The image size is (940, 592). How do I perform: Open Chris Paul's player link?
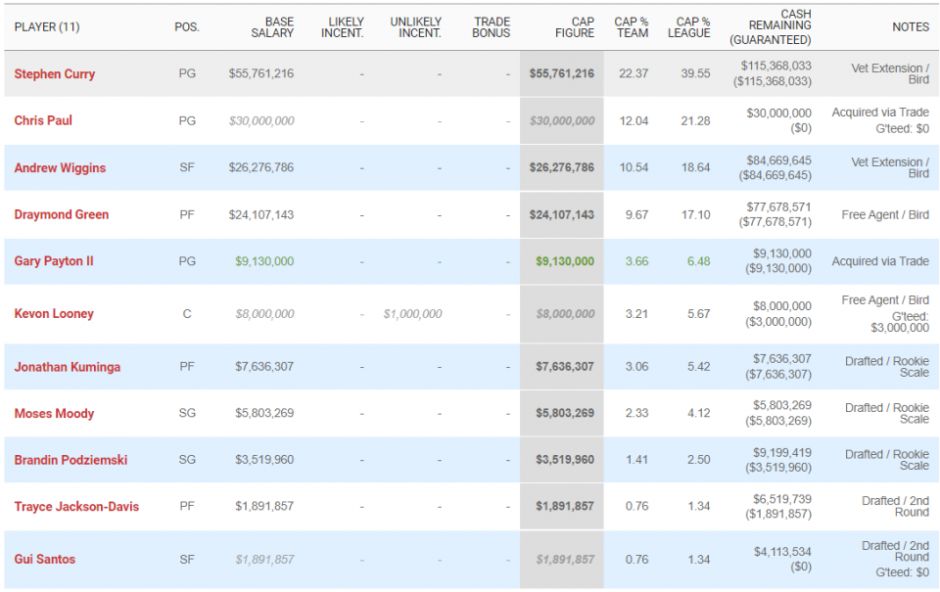coord(43,120)
